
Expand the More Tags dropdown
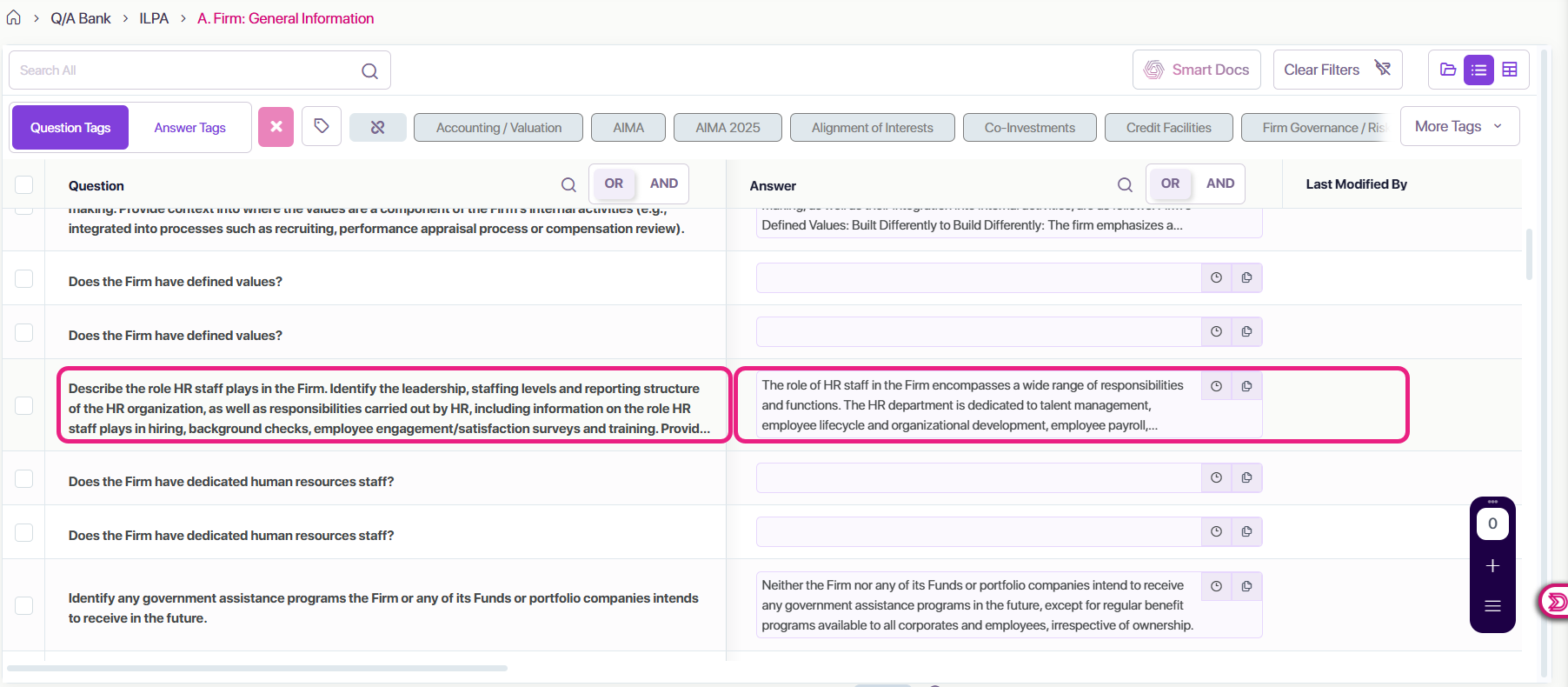click(1460, 126)
